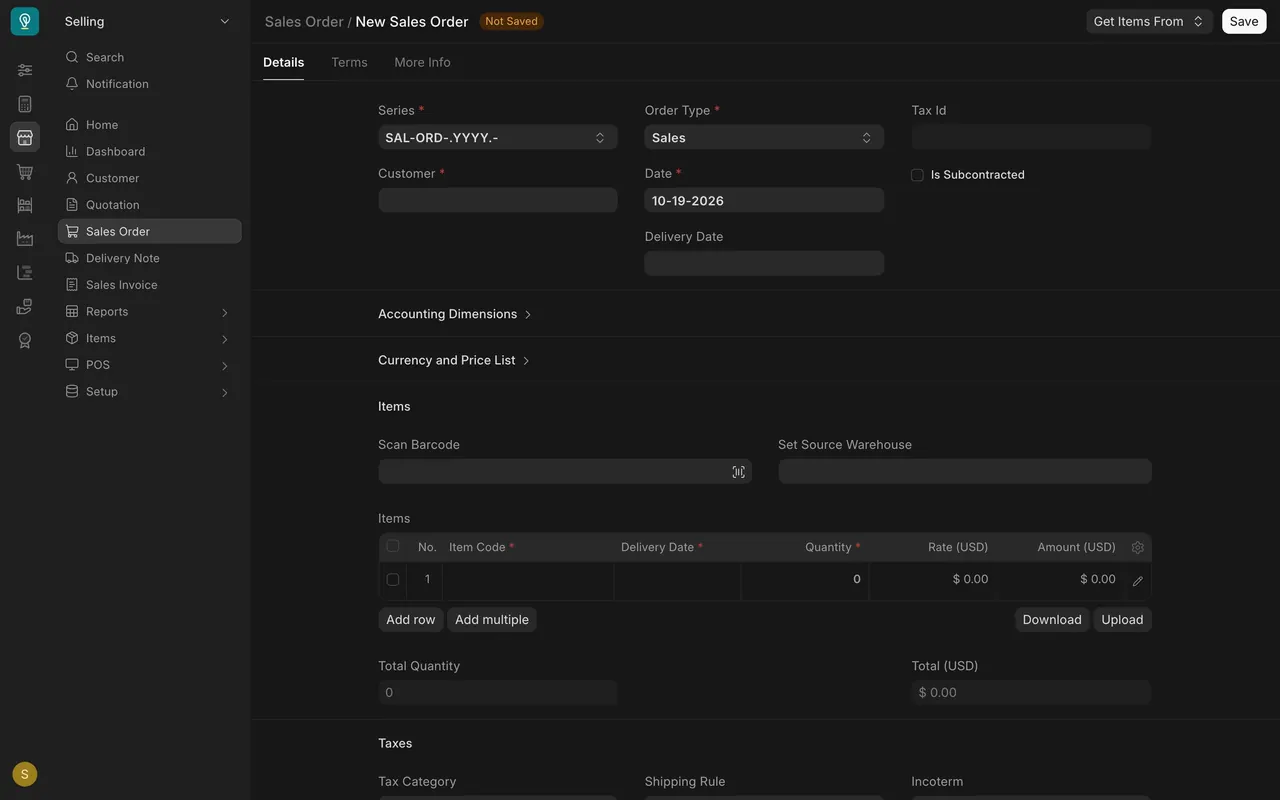Click the Download button
1280x800 pixels.
pyautogui.click(x=1052, y=620)
